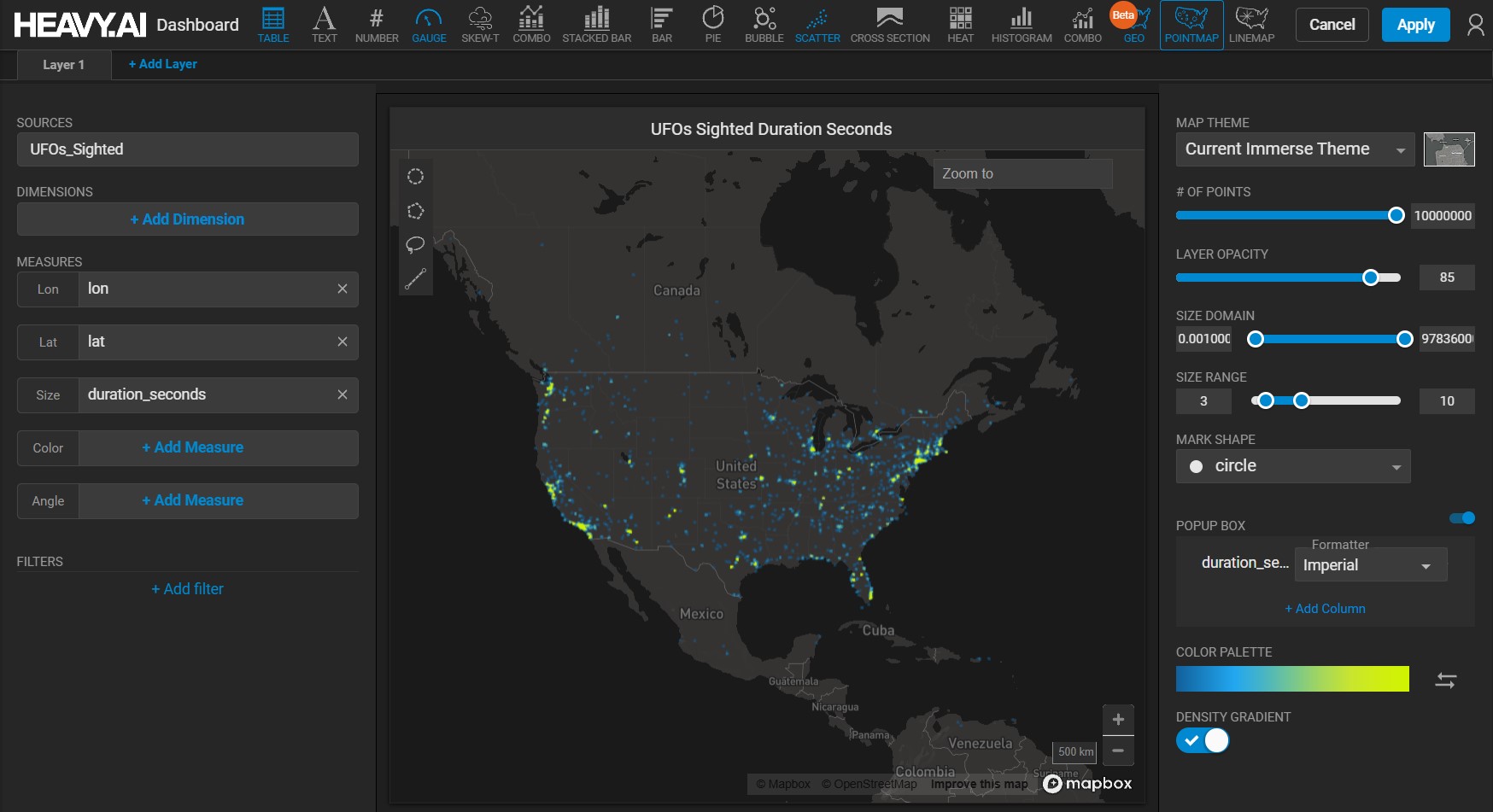Image resolution: width=1493 pixels, height=812 pixels.
Task: Pick the Bubble chart type
Action: click(764, 25)
